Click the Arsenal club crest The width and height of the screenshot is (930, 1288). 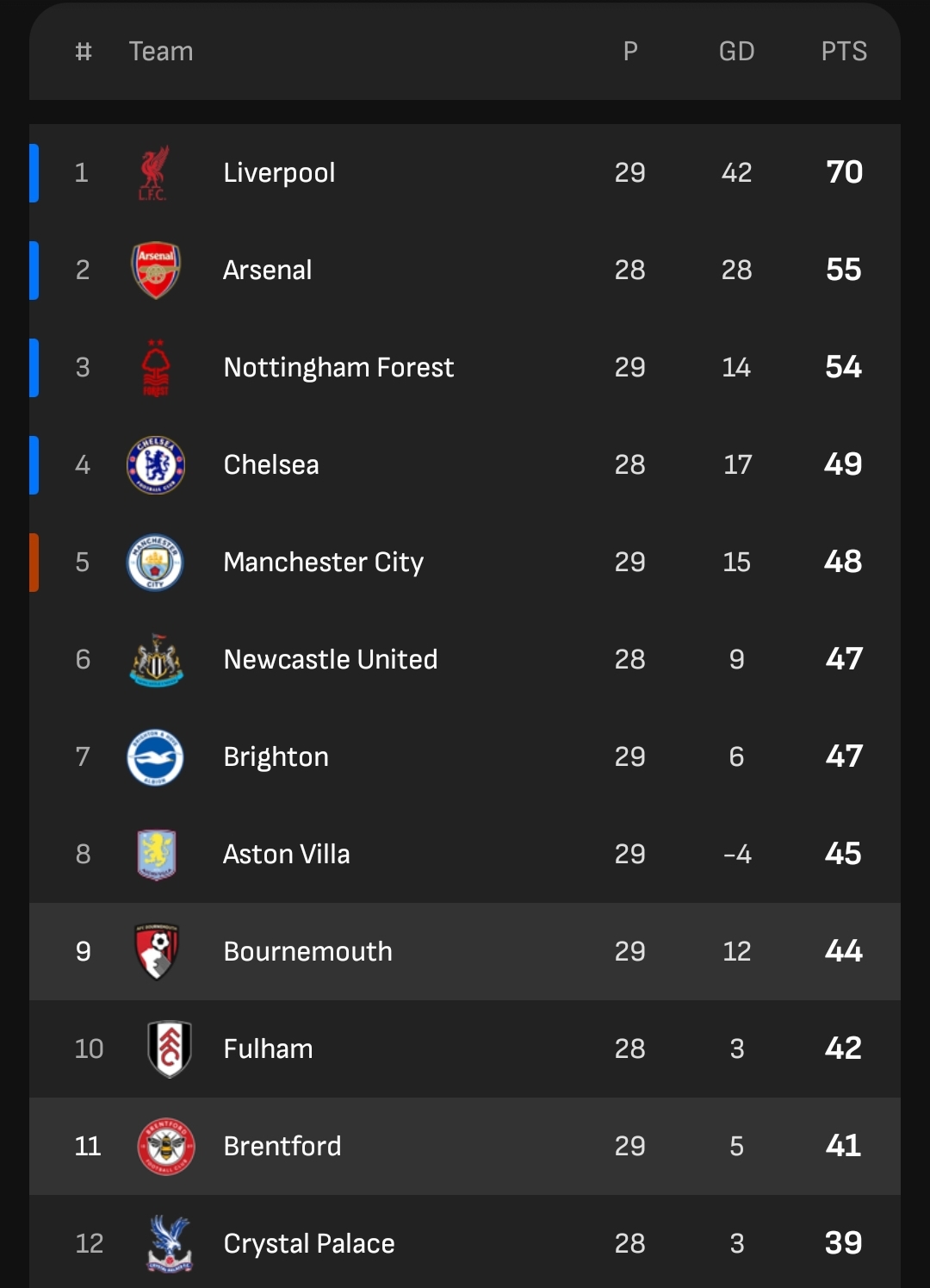[x=156, y=271]
